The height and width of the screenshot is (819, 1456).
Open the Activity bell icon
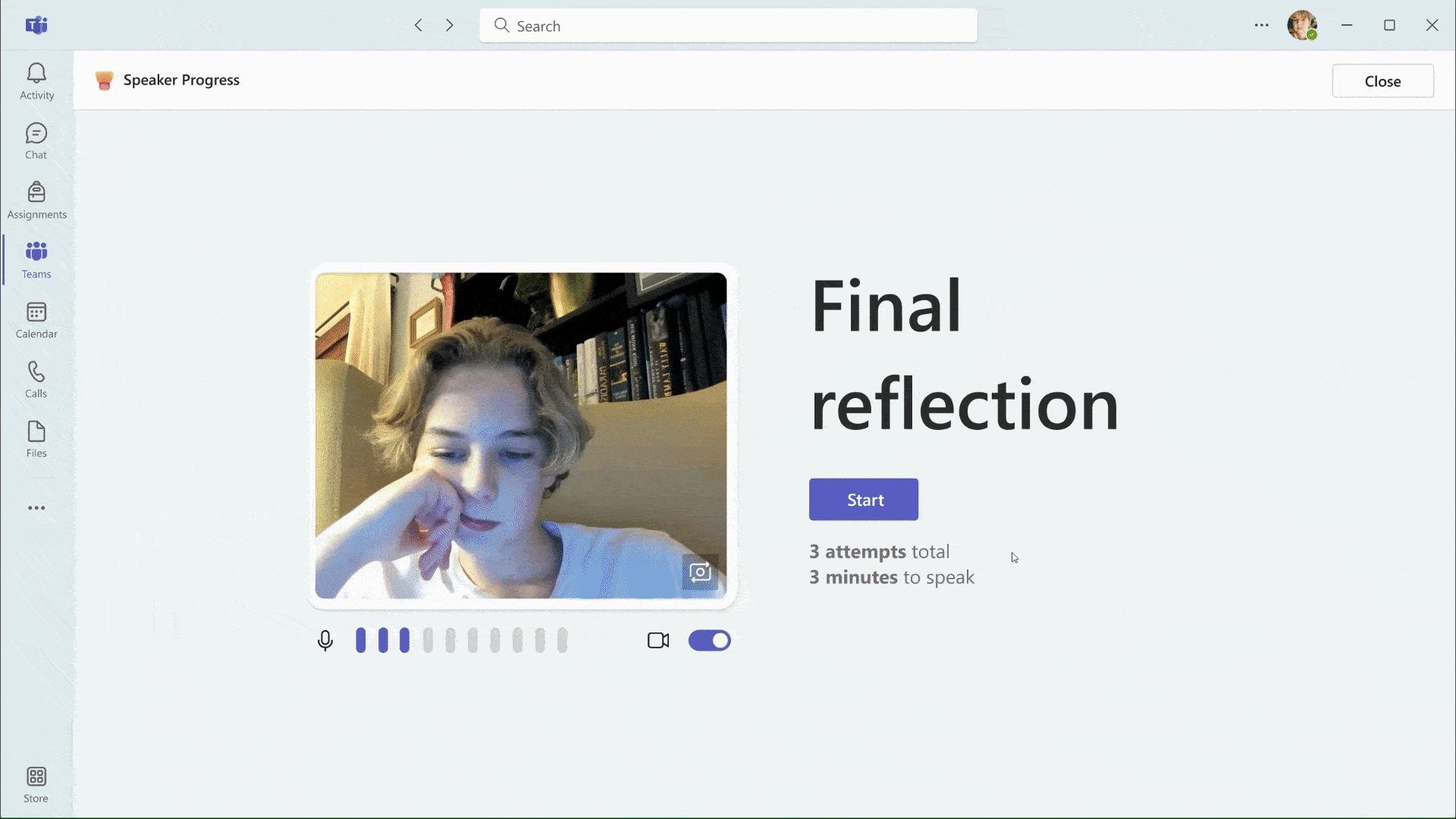(x=36, y=81)
